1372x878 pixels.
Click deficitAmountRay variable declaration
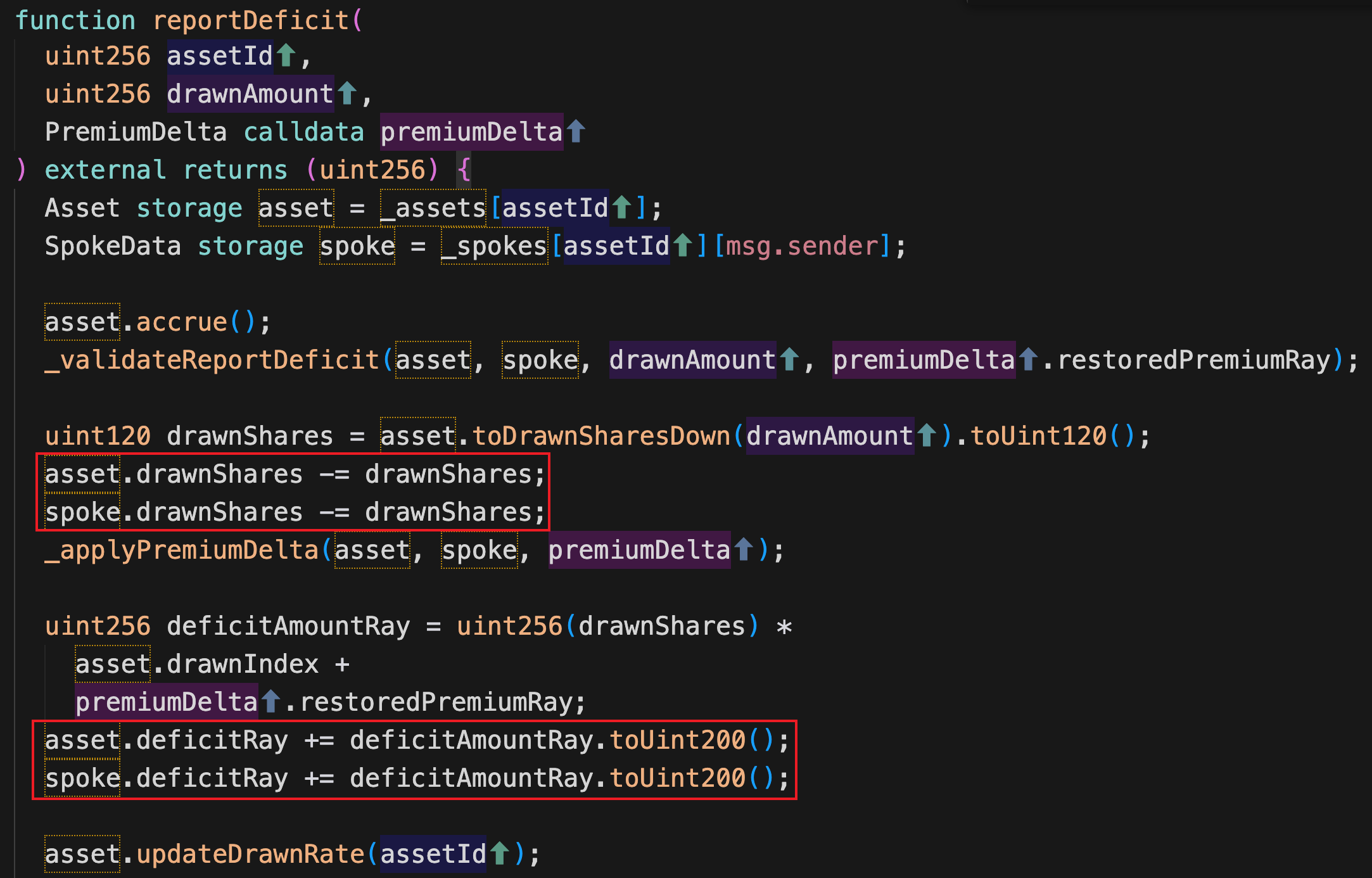[288, 626]
